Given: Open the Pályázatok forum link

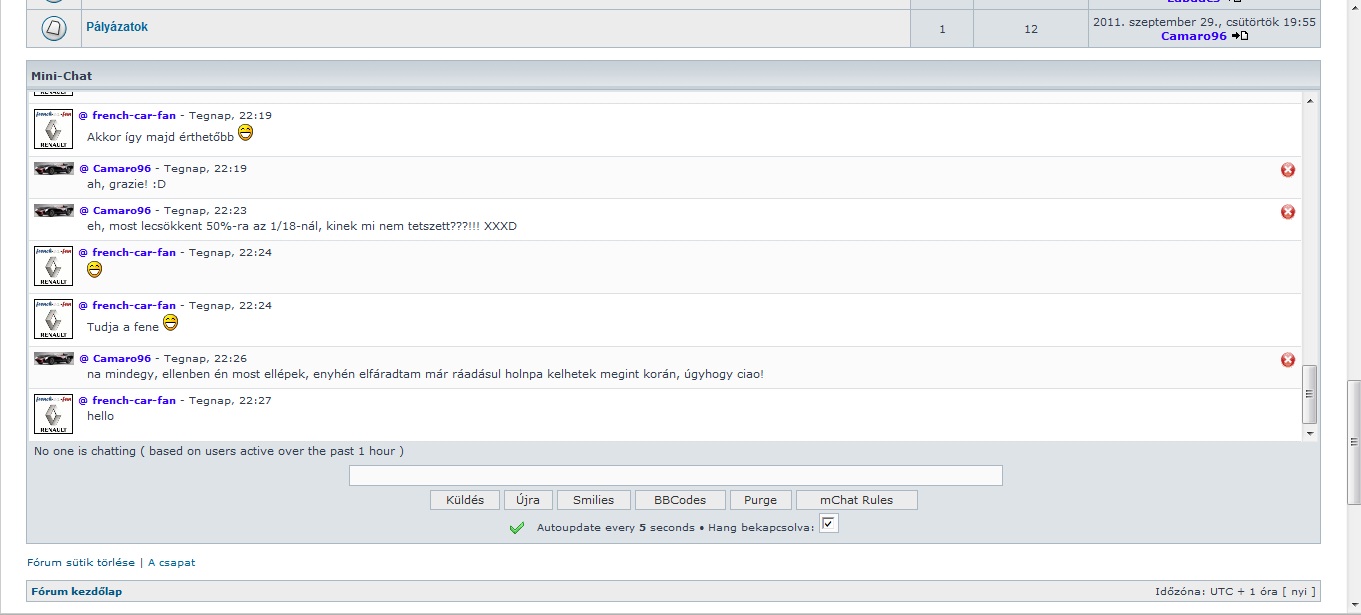Looking at the screenshot, I should [117, 27].
